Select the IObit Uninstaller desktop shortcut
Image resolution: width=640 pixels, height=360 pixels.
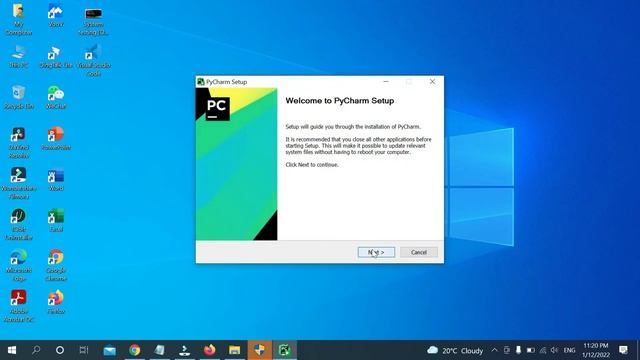coord(18,224)
